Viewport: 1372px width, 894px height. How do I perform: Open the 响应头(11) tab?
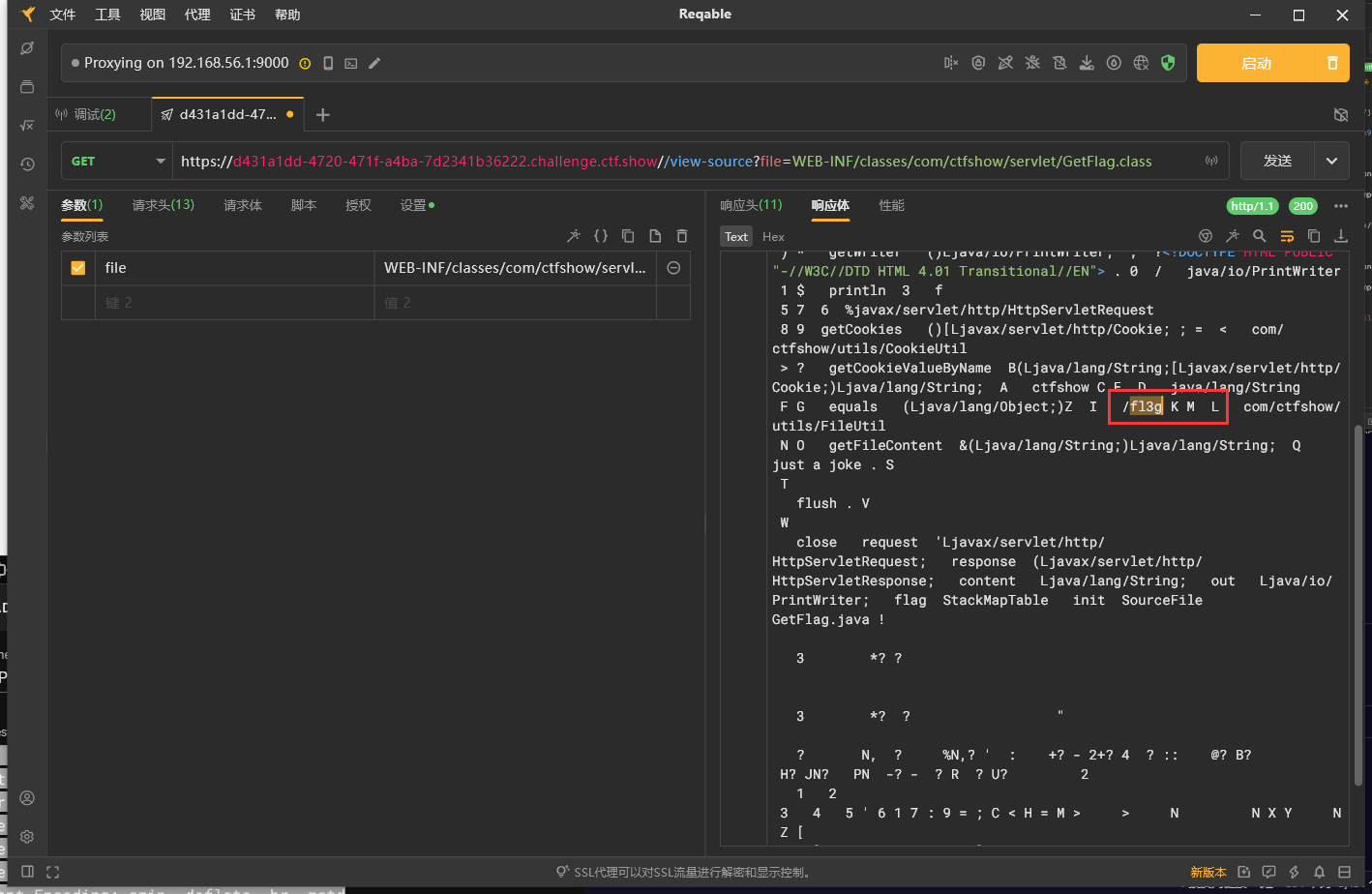click(751, 205)
